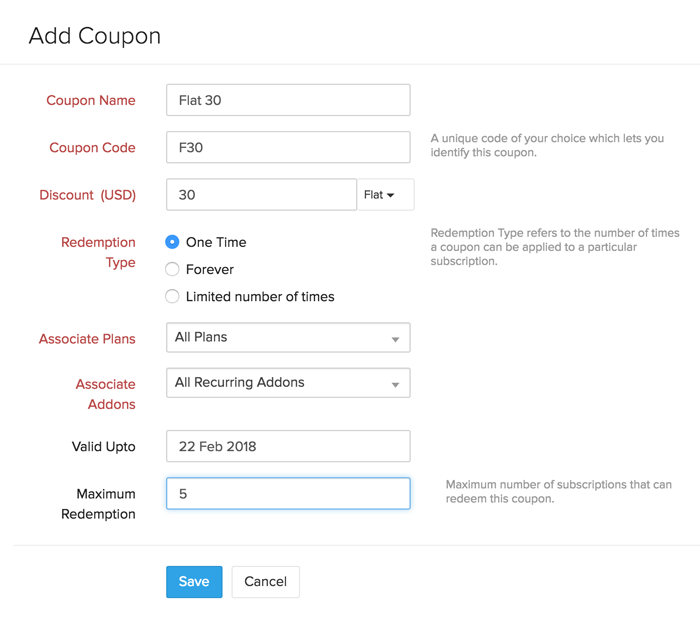Expand the All Recurring Addons dropdown
This screenshot has width=700, height=617.
tap(288, 383)
